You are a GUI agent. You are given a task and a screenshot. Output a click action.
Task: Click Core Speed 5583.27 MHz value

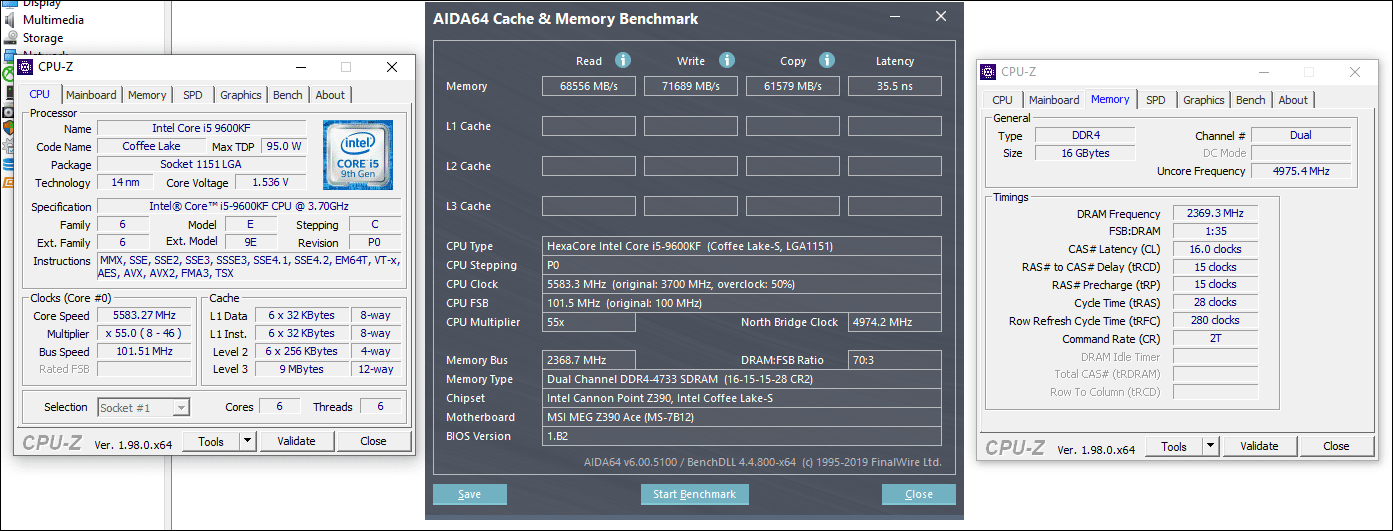point(144,316)
